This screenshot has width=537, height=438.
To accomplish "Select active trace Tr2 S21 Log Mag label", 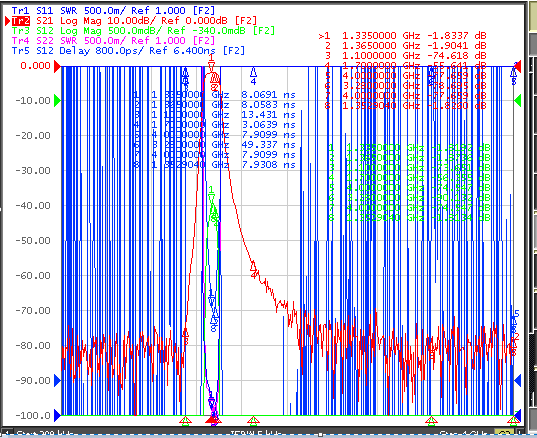I will tap(134, 21).
